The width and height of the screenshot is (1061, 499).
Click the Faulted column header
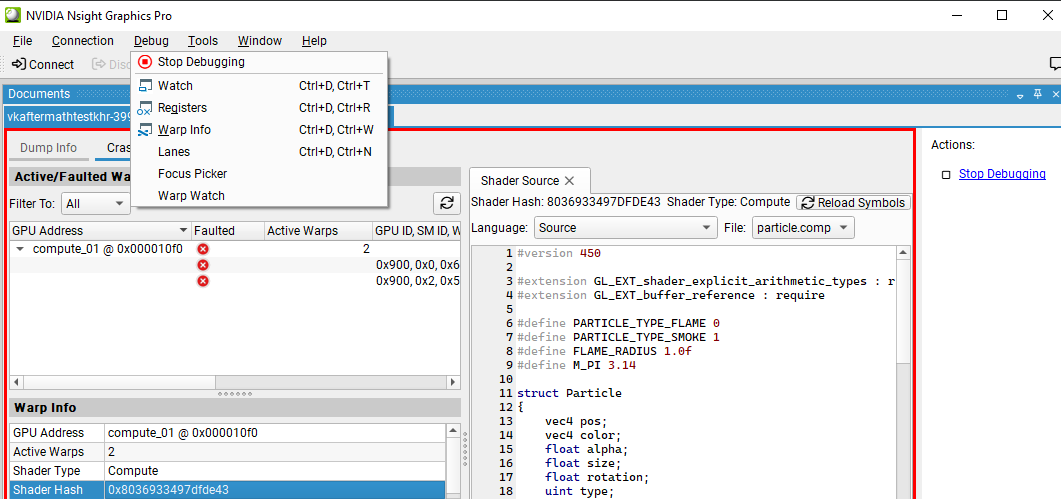point(228,231)
